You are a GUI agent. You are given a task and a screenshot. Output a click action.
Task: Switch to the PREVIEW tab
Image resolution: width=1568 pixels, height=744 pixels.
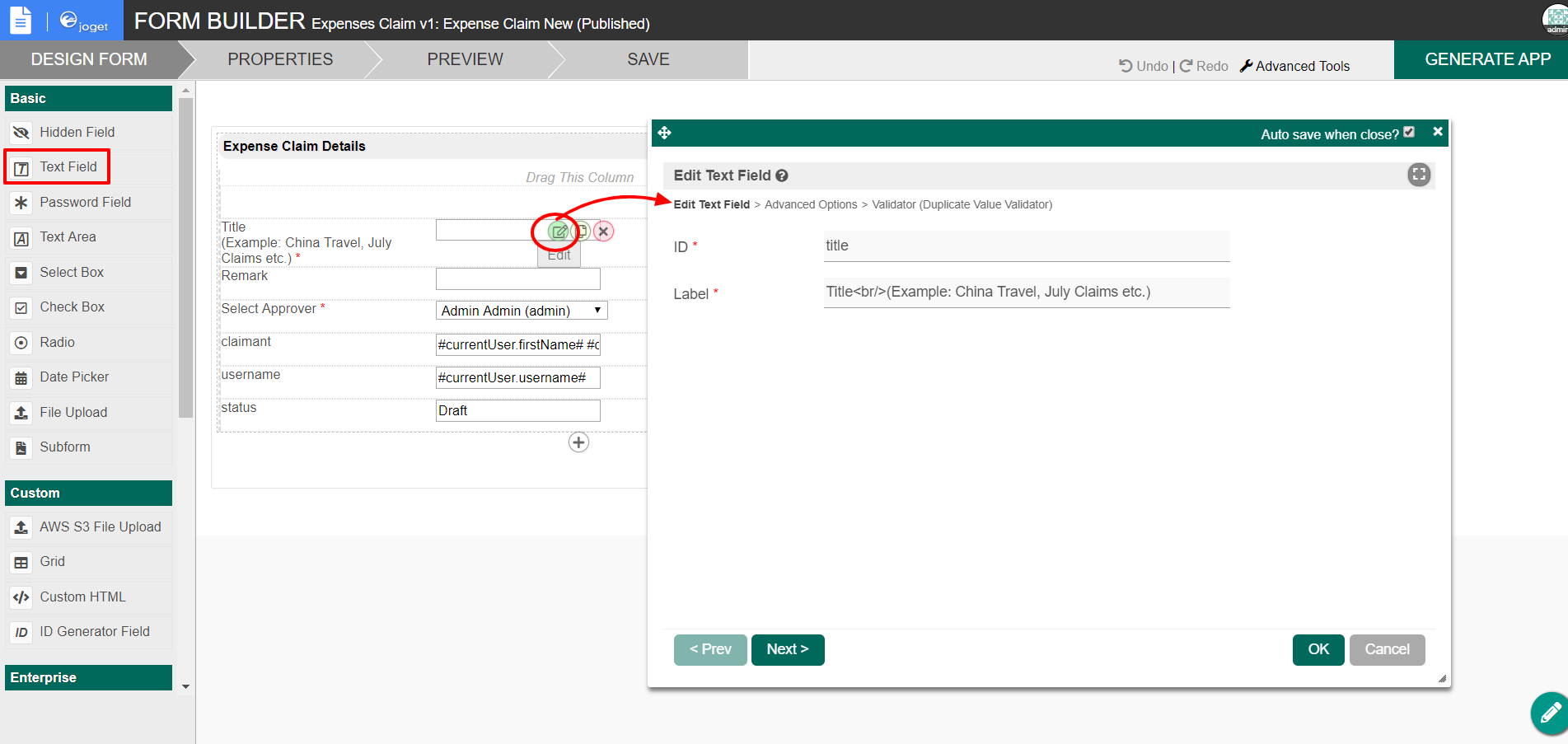click(x=465, y=59)
